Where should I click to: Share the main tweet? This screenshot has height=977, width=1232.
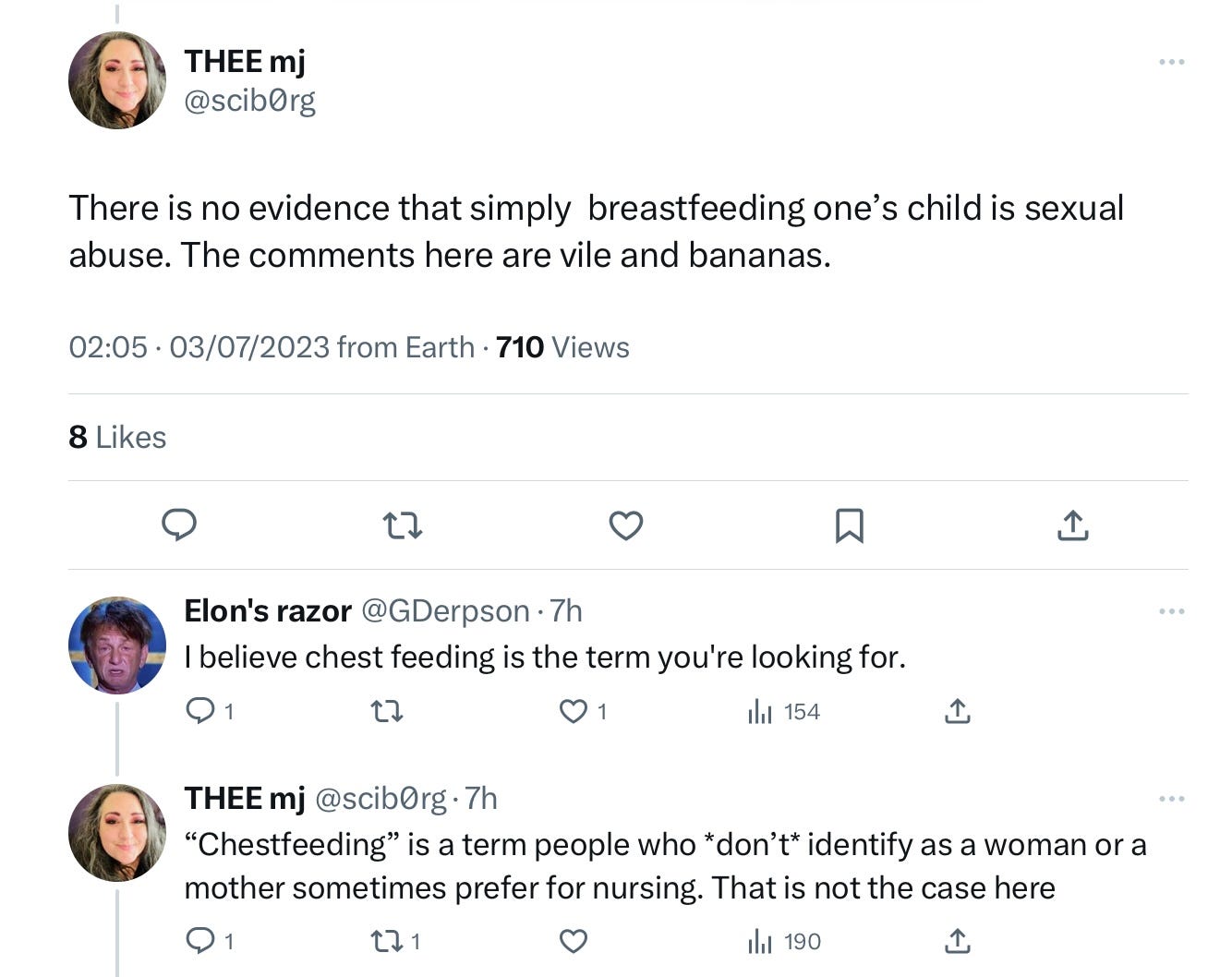1072,525
